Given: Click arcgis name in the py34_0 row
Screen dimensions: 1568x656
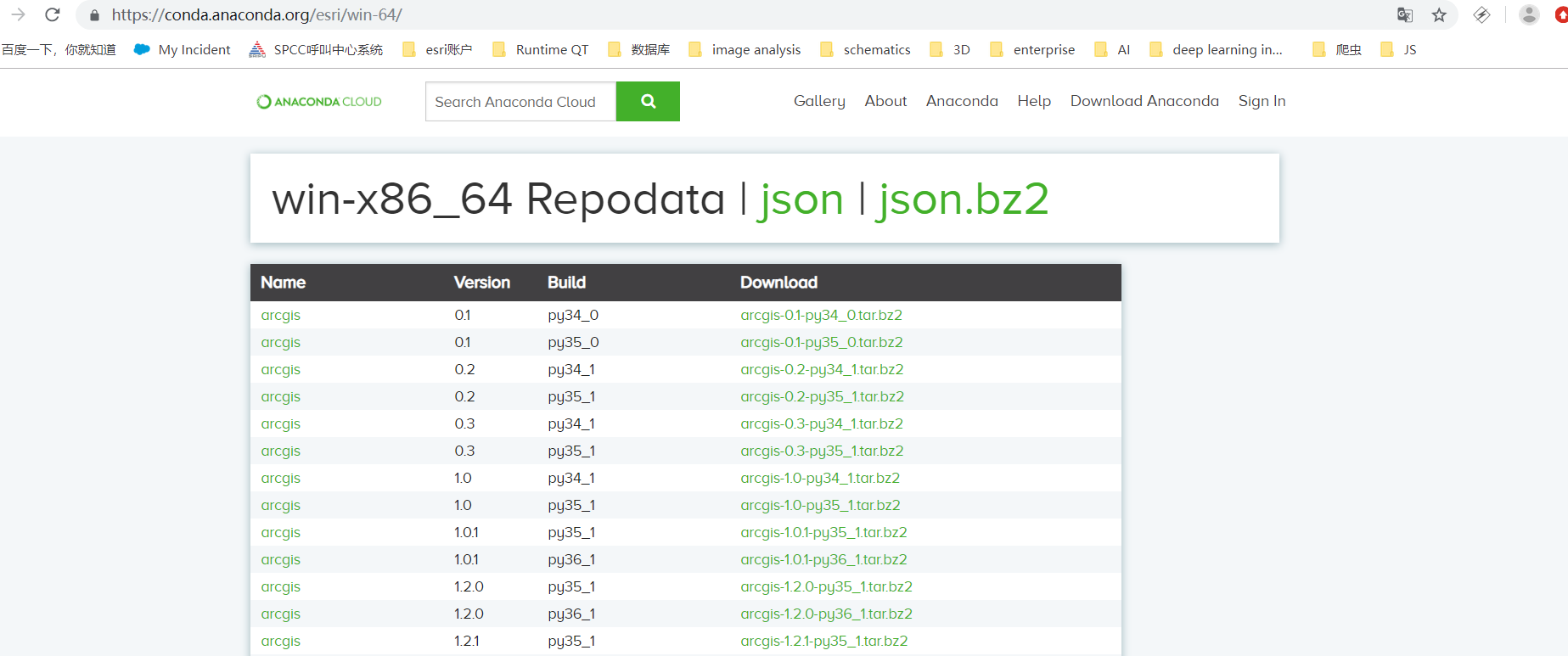Looking at the screenshot, I should point(280,315).
